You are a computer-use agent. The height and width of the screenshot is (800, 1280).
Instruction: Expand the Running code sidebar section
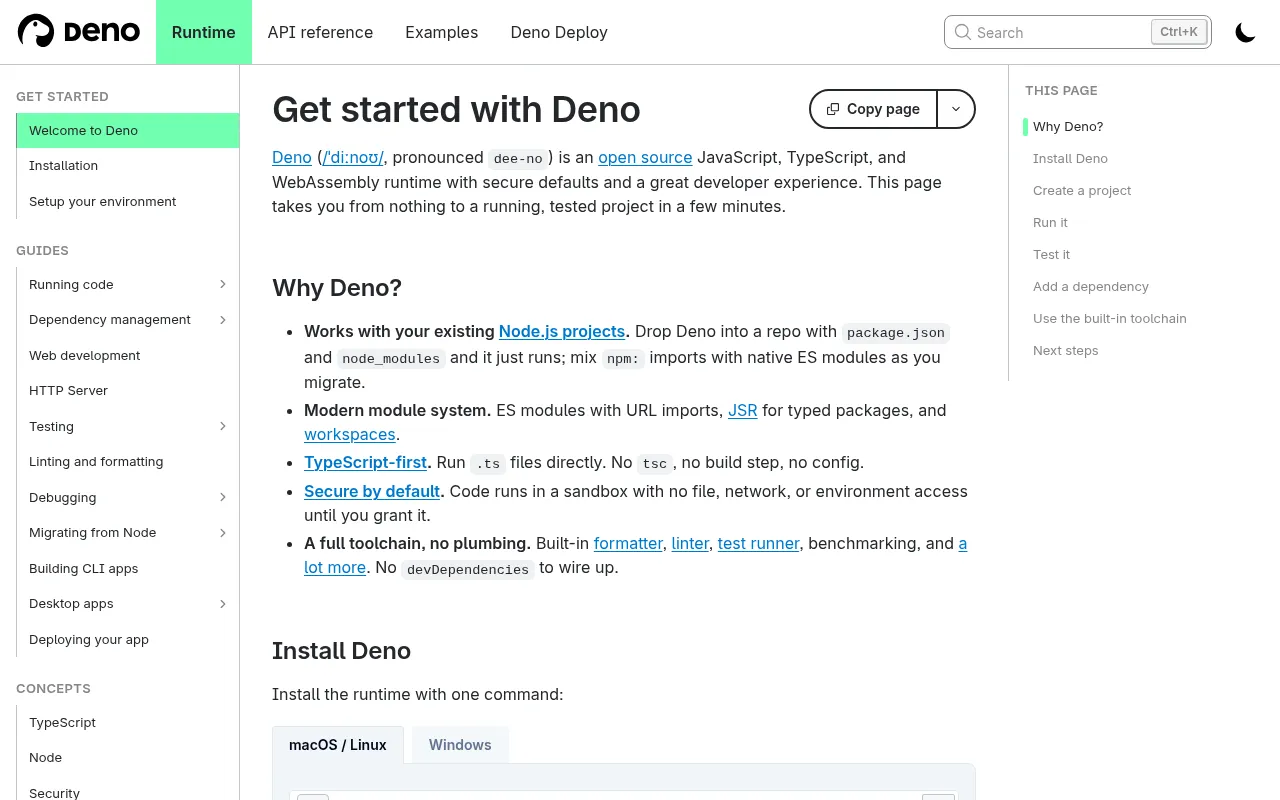point(223,284)
